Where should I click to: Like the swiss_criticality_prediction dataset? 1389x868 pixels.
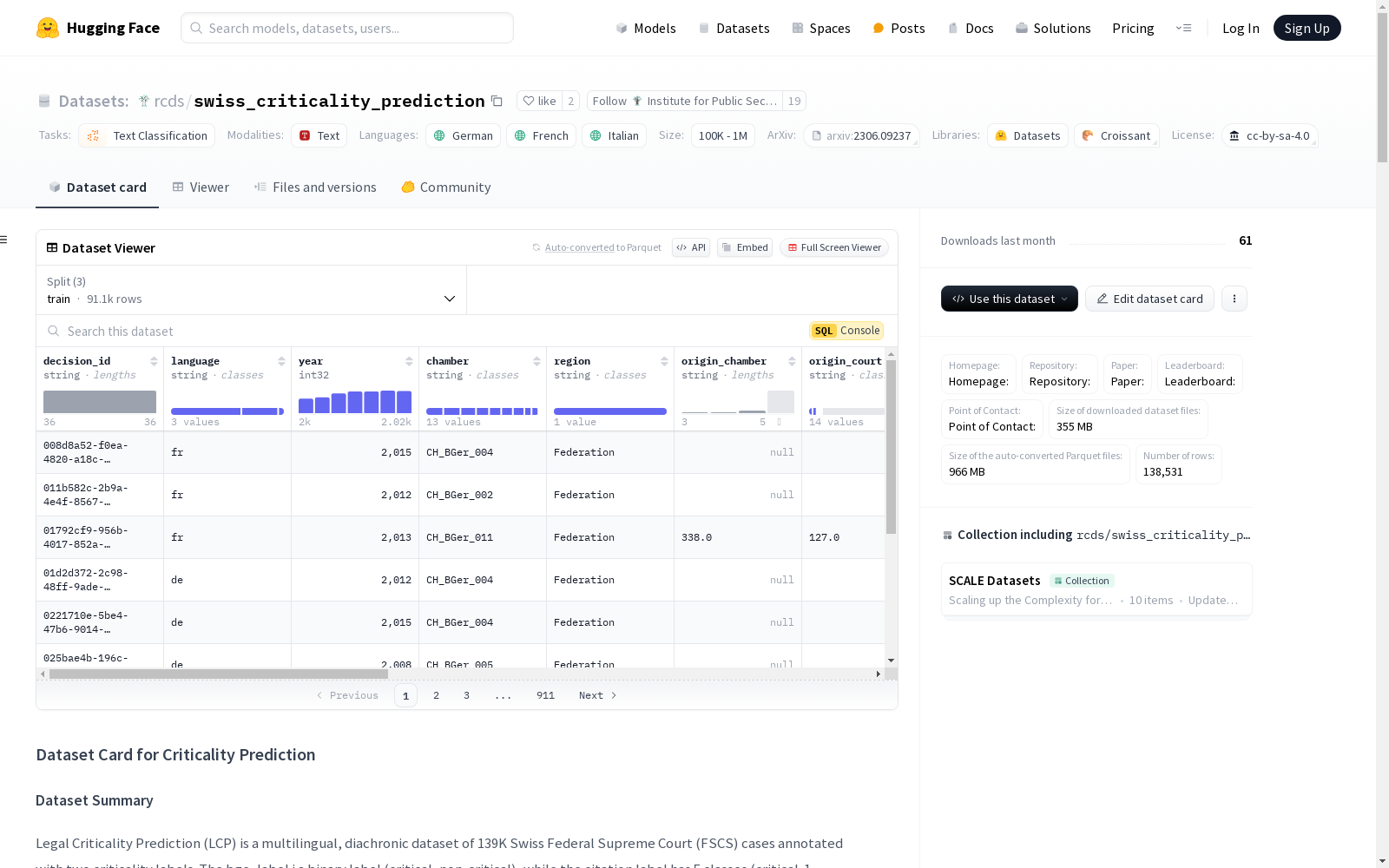(x=539, y=101)
